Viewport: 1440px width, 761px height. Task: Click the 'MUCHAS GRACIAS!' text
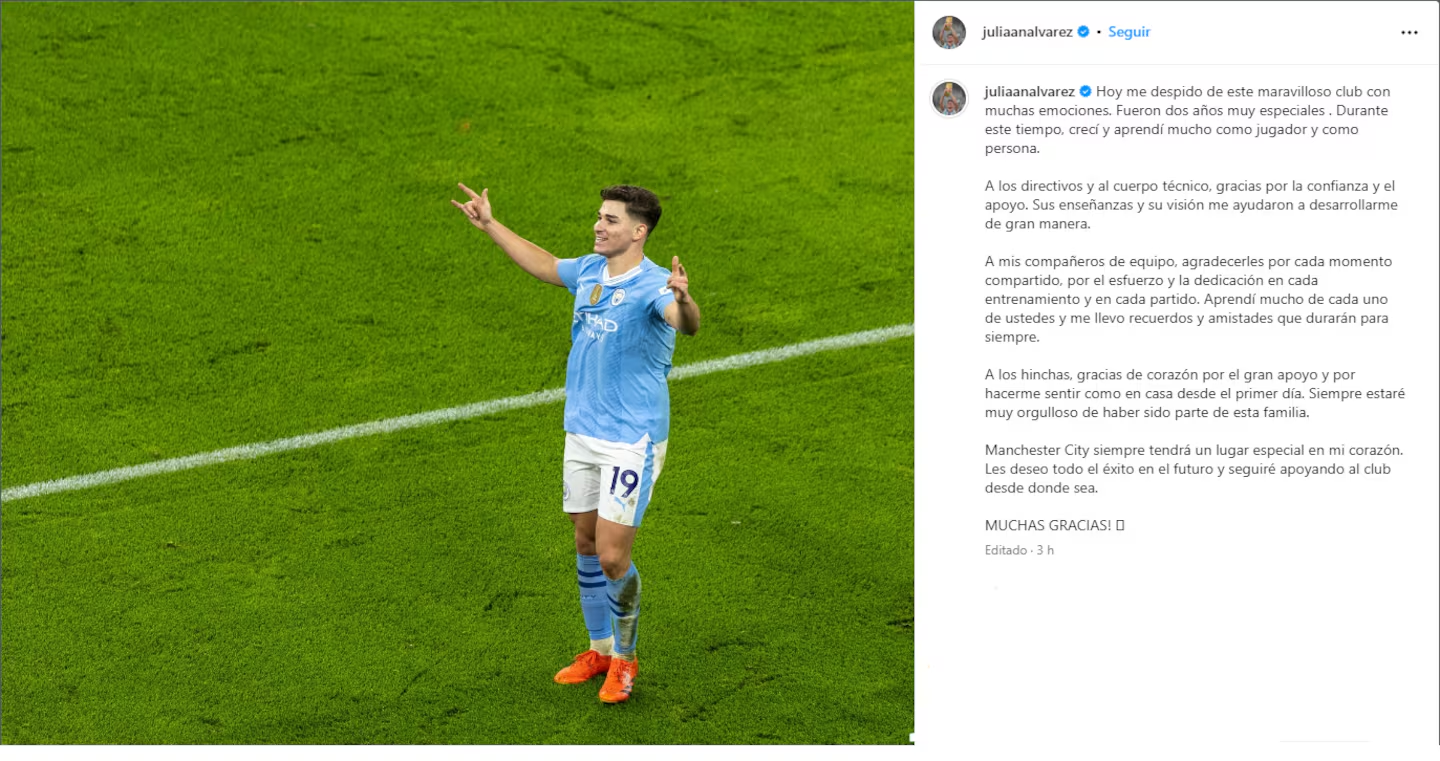click(x=1048, y=525)
